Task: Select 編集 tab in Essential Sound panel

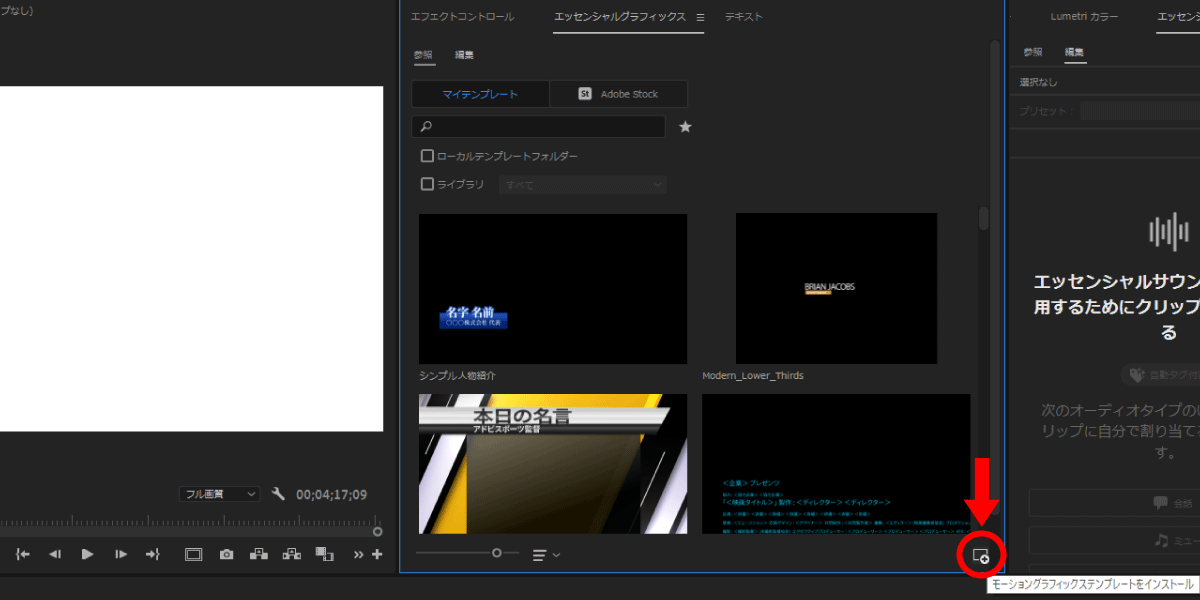Action: (1075, 52)
